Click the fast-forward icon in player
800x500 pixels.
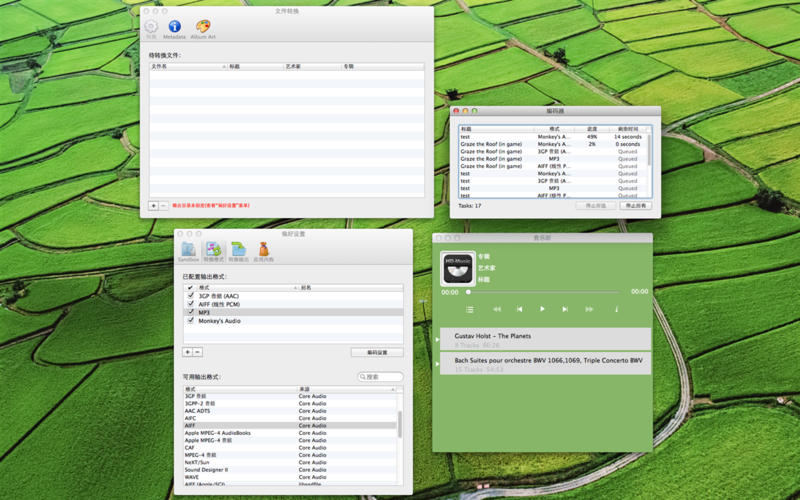589,310
